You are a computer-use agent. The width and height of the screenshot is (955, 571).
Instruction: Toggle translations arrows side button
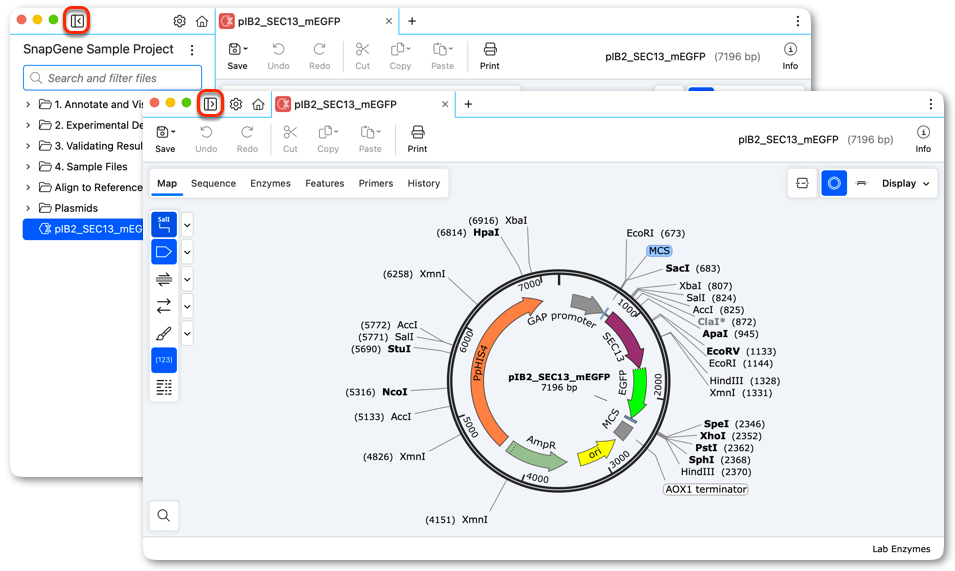[x=164, y=306]
